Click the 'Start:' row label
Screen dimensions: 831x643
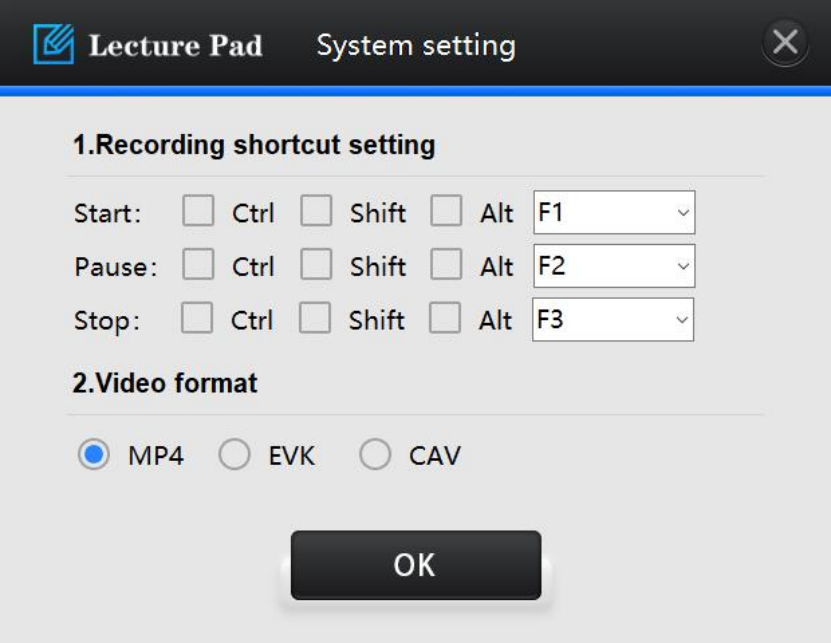tap(108, 213)
